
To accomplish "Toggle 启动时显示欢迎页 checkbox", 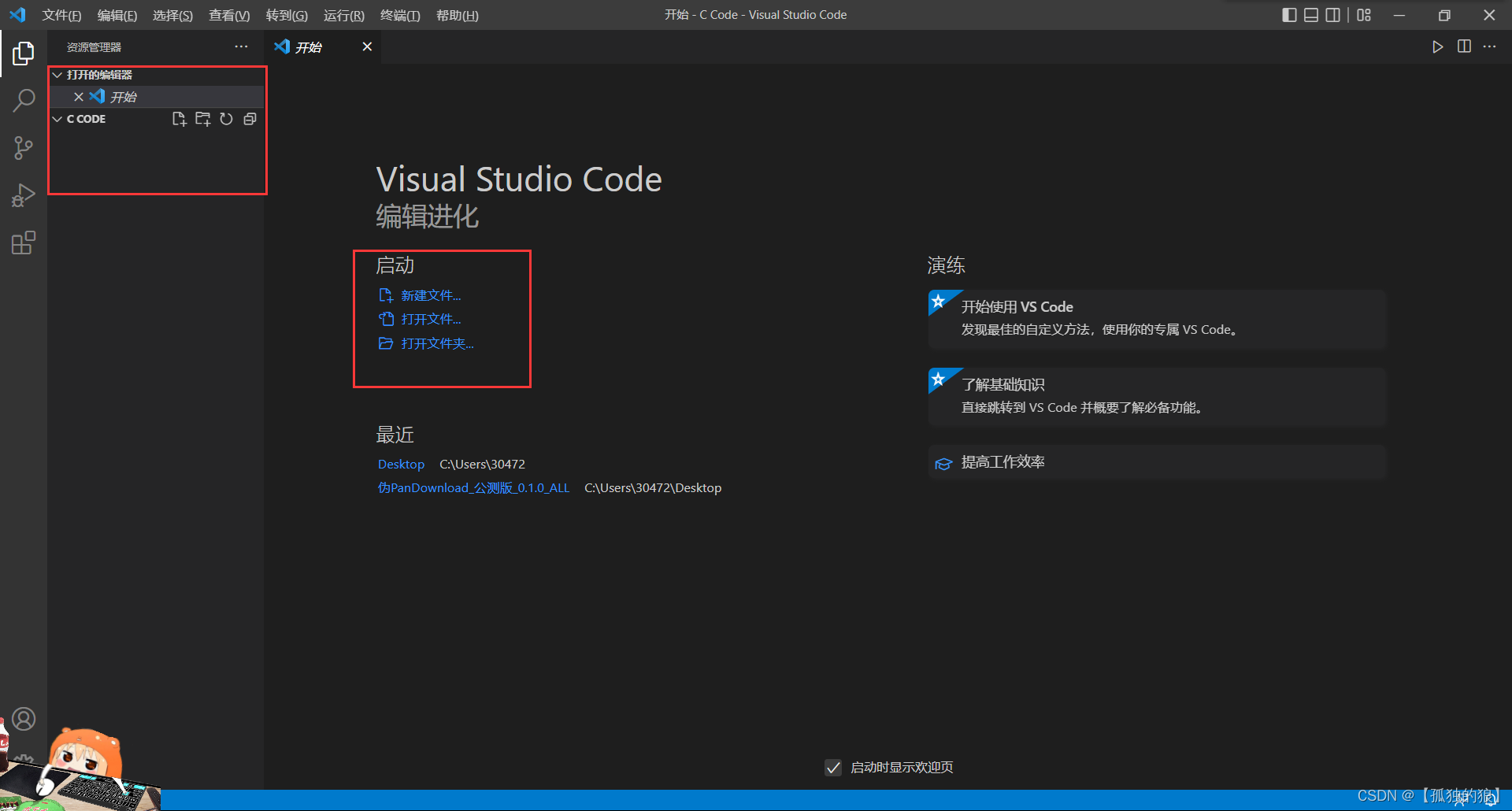I will coord(833,768).
